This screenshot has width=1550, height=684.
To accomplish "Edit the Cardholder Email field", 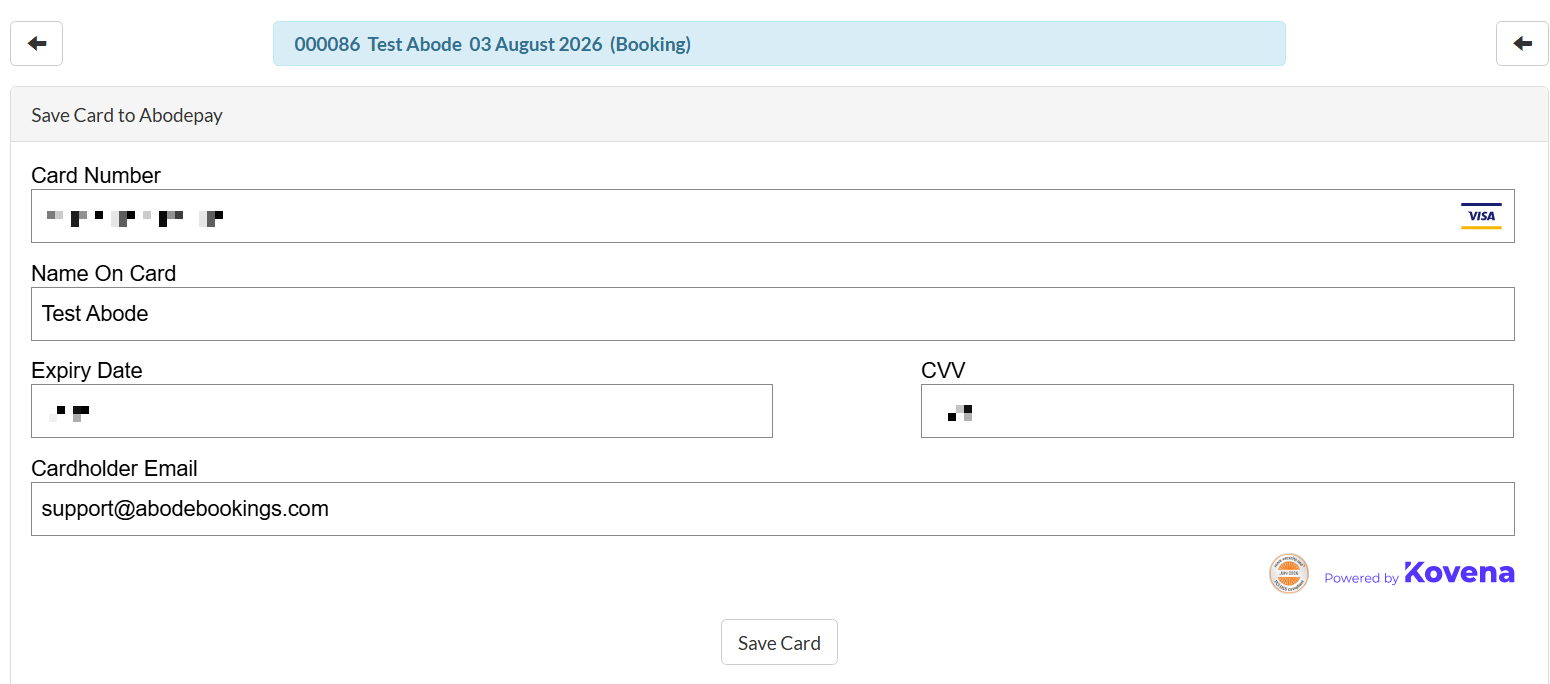I will pyautogui.click(x=773, y=509).
